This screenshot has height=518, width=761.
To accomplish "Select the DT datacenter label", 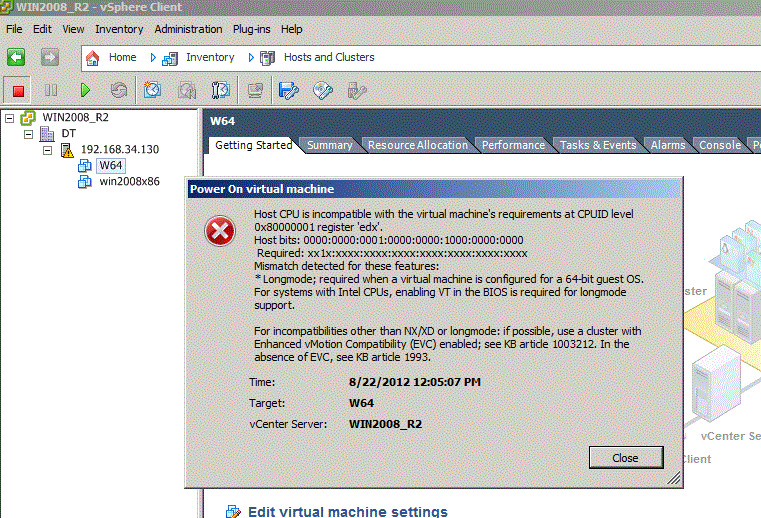I will tap(68, 134).
